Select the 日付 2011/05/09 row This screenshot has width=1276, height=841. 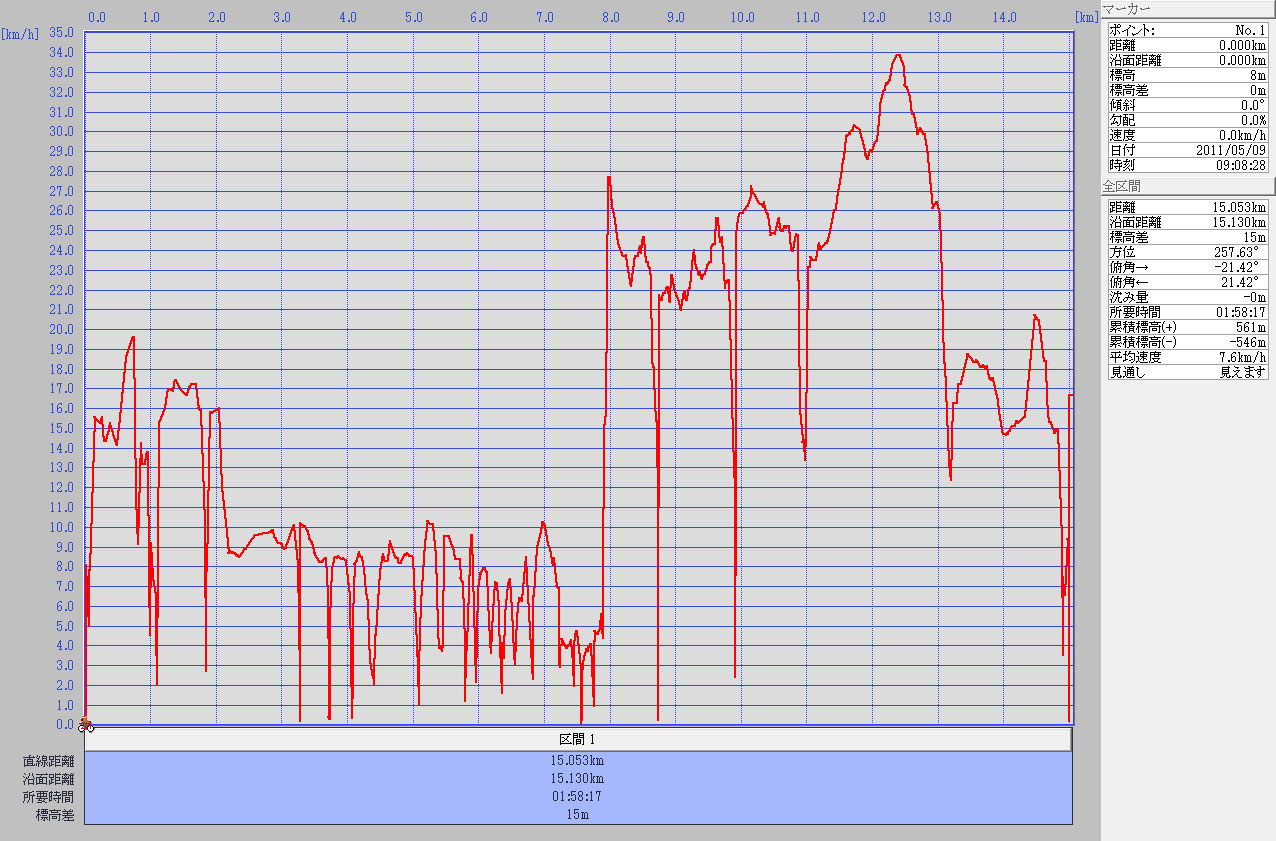1187,150
